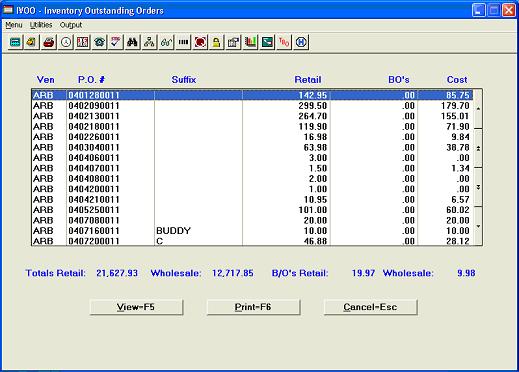Open the checkmark to-do toolbar icon

coord(116,42)
